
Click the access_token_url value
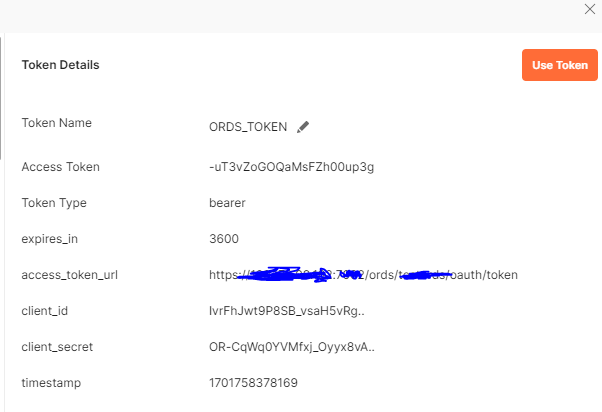[x=363, y=275]
